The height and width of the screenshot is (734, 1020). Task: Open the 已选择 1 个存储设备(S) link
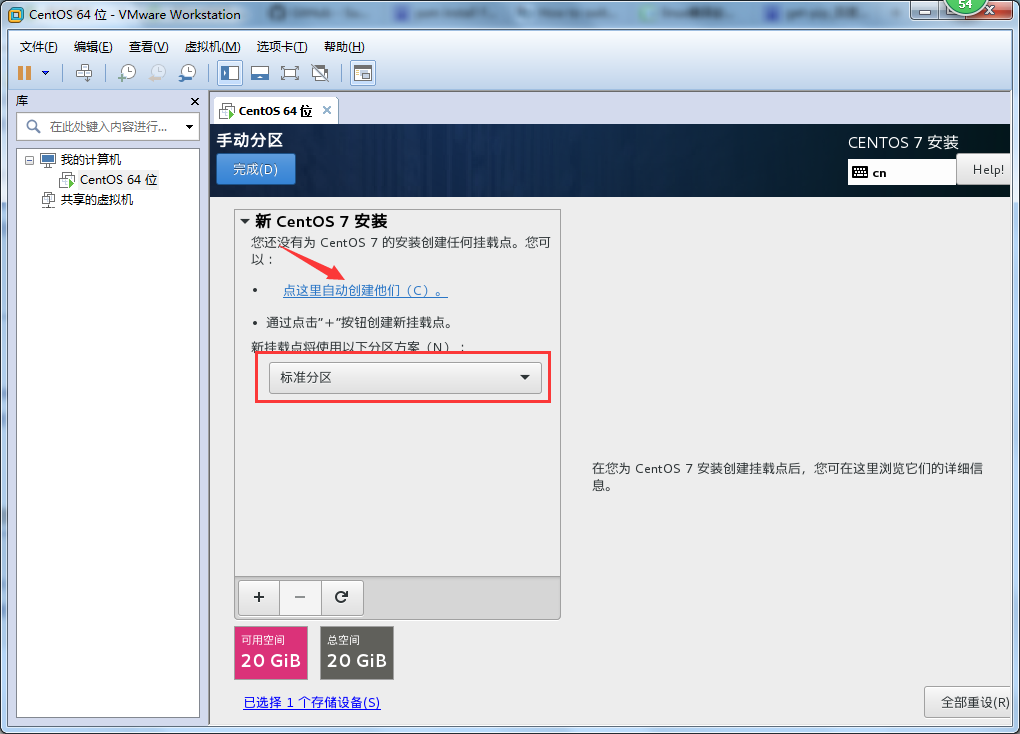(312, 703)
